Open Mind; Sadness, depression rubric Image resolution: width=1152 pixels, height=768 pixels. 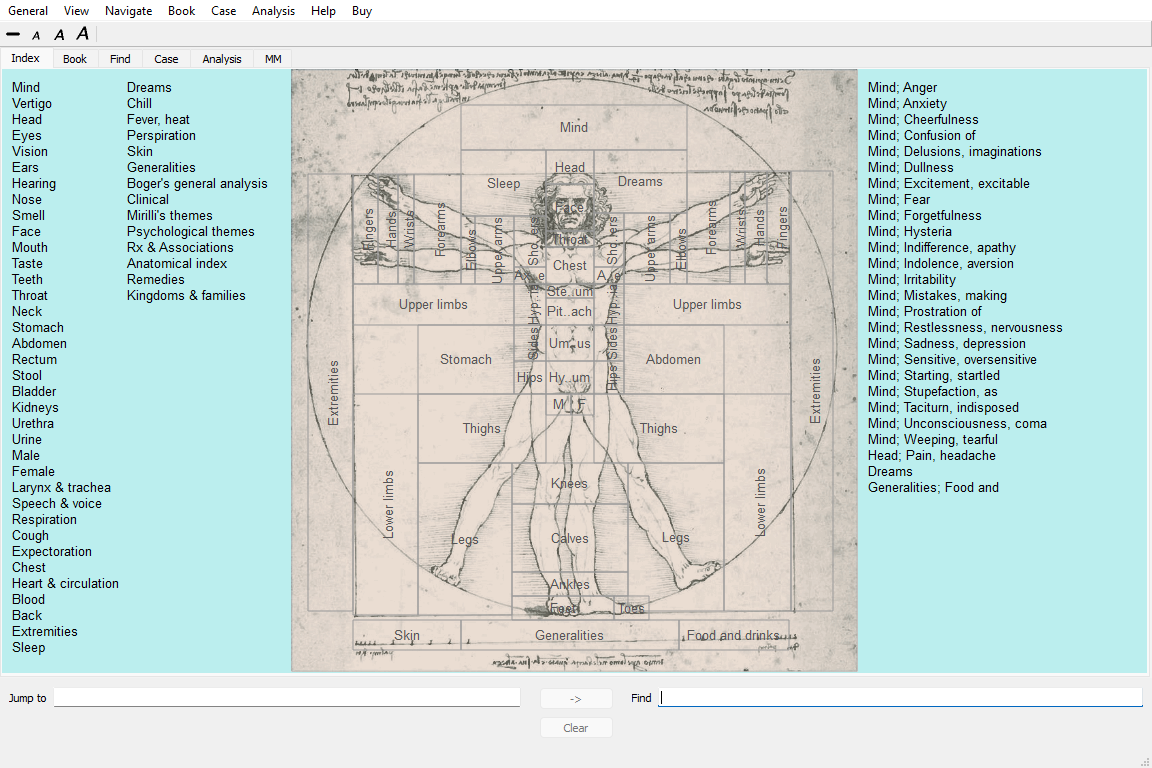[x=946, y=344]
